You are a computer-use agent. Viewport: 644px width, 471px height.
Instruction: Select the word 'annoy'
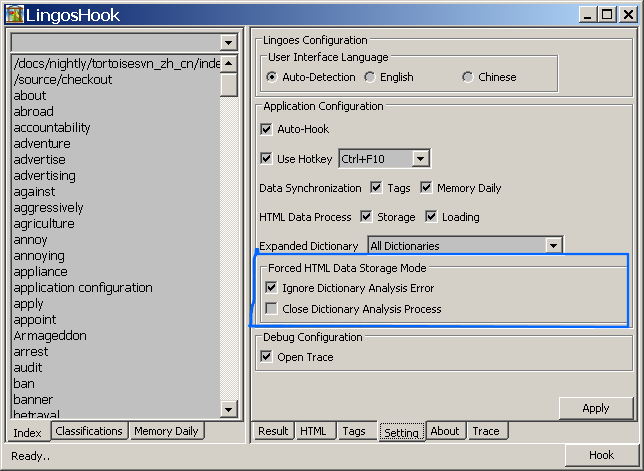point(116,239)
